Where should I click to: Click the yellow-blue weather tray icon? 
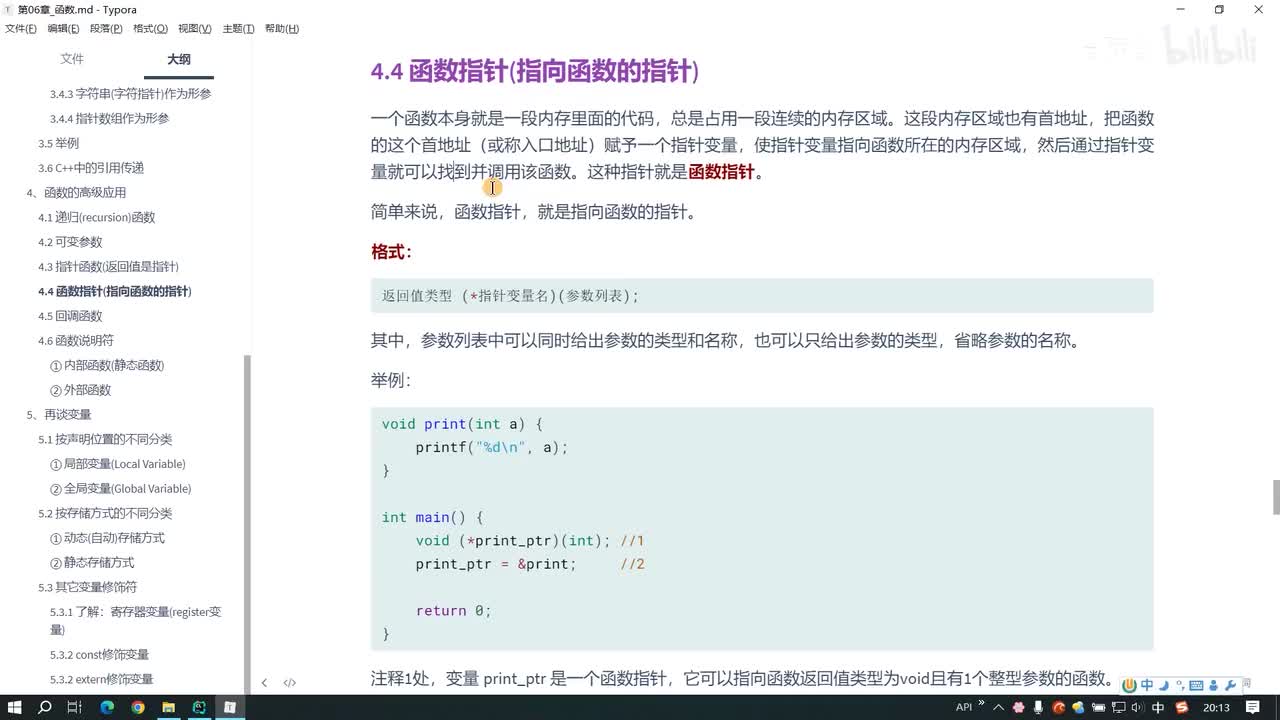pos(1079,707)
